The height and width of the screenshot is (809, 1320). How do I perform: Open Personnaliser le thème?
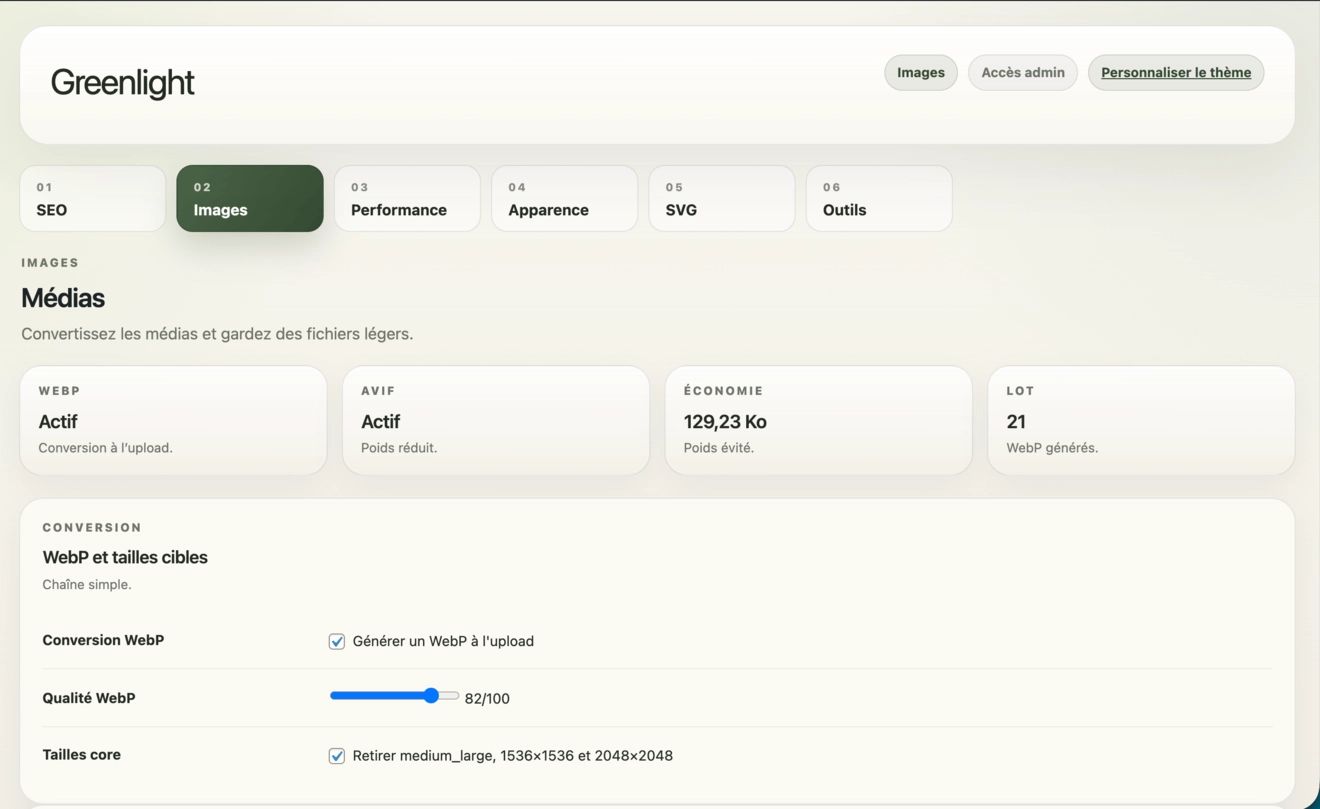click(x=1175, y=72)
